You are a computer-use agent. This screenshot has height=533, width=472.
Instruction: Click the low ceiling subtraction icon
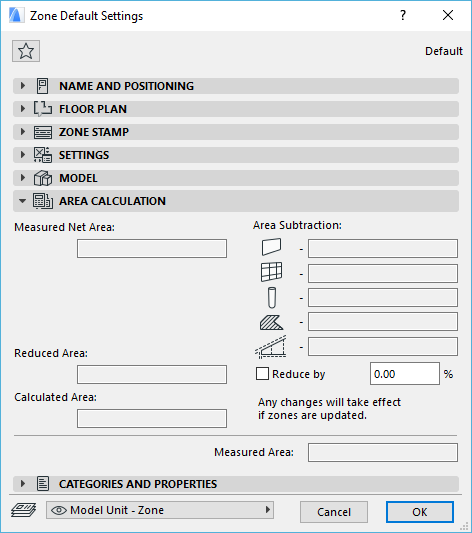[271, 347]
